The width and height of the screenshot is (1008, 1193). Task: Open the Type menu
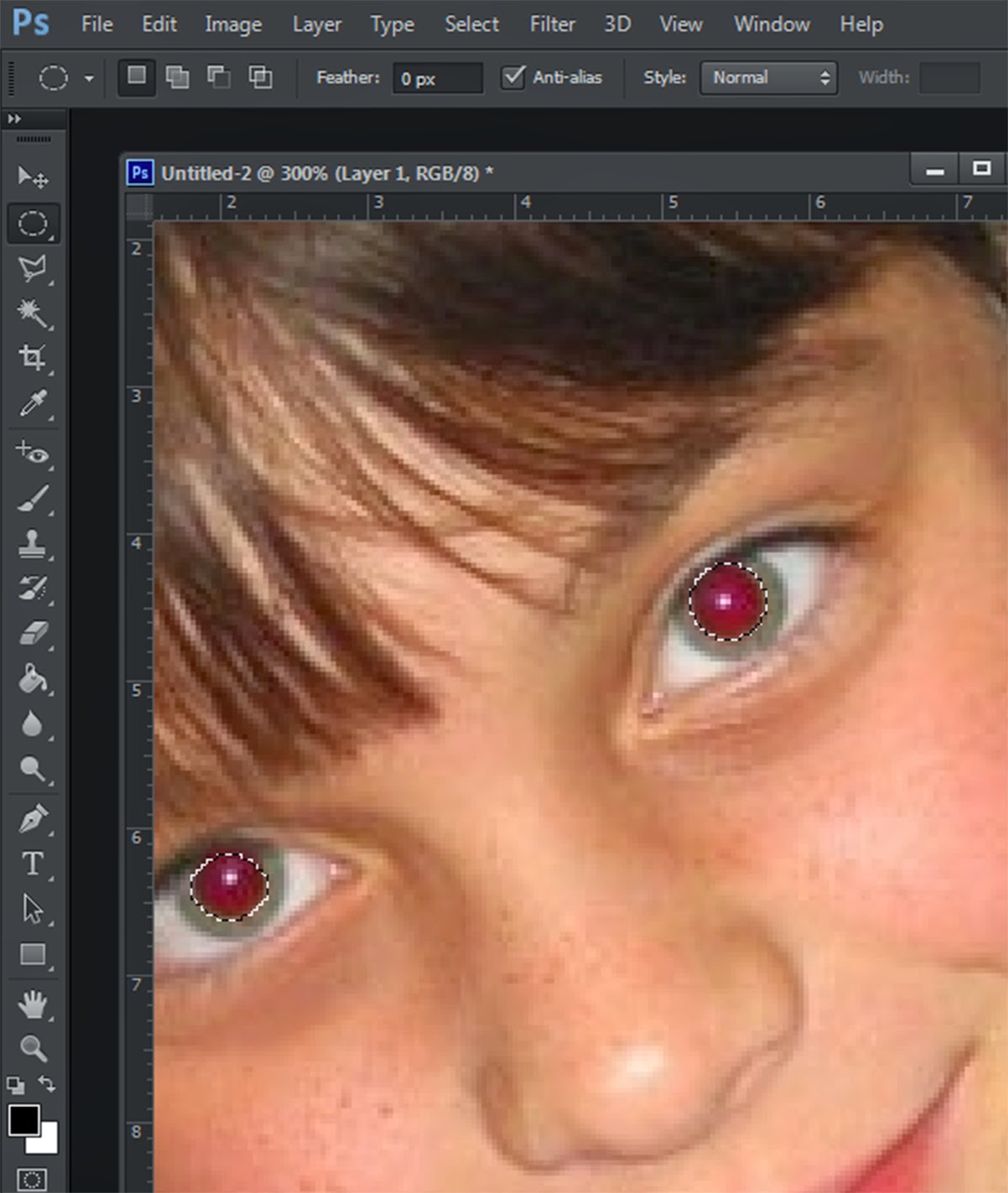[x=392, y=24]
